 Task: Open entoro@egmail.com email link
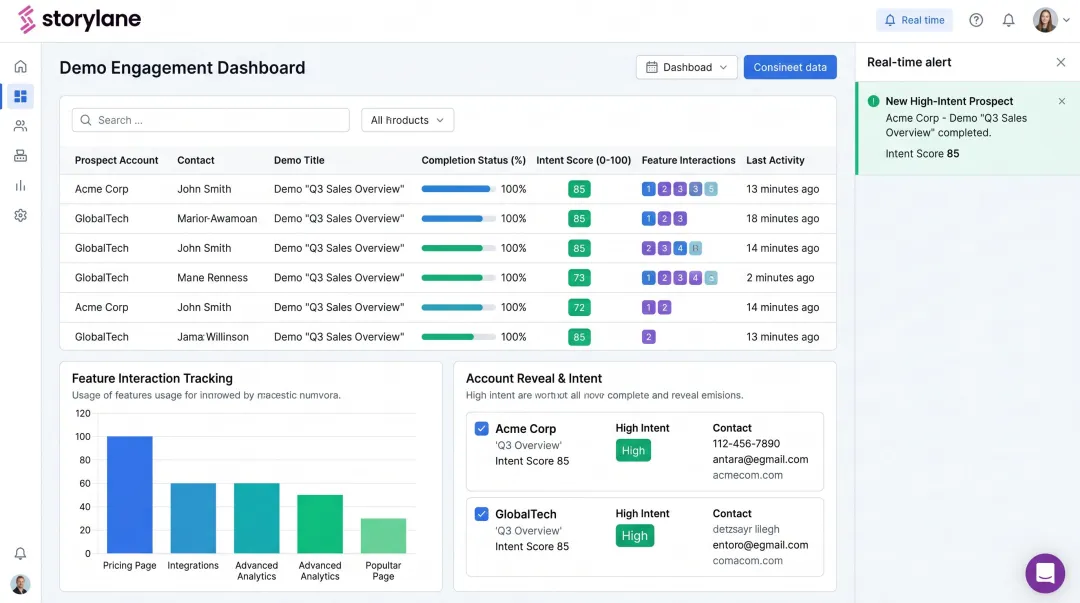(x=760, y=544)
